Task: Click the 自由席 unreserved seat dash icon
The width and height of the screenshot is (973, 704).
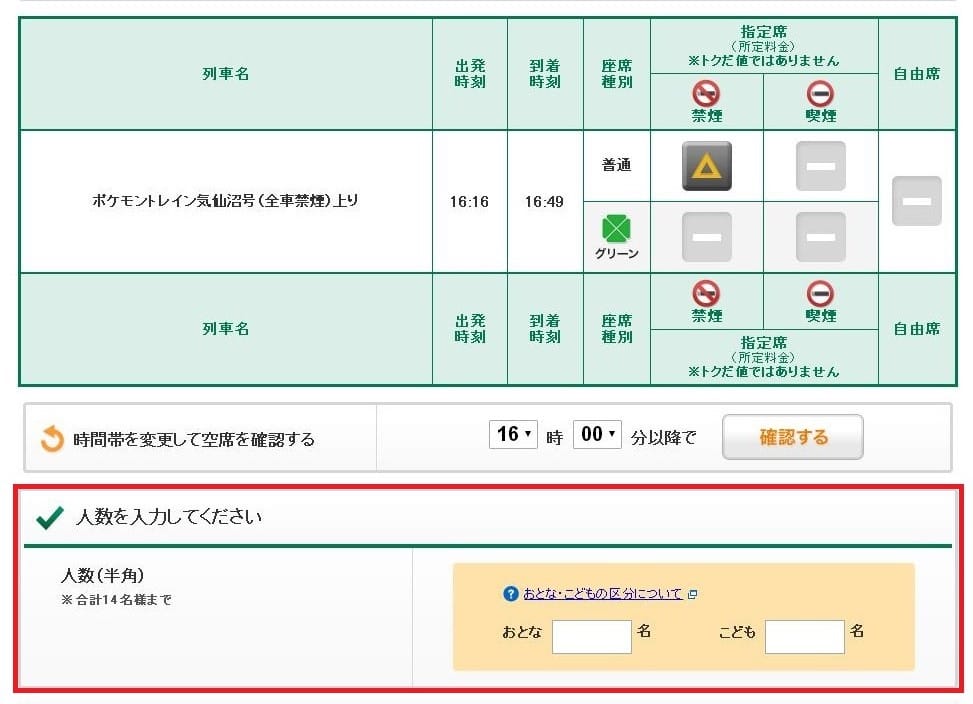Action: [916, 201]
